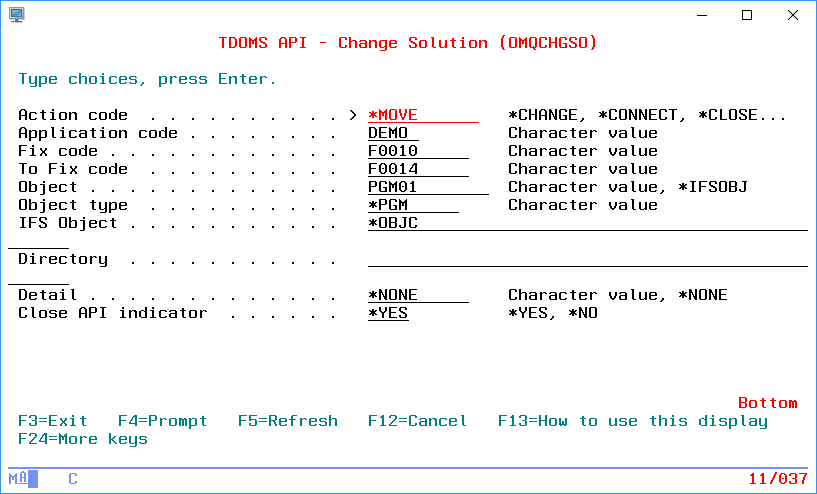
Task: Click the 11/037 cursor position indicator
Action: point(777,479)
